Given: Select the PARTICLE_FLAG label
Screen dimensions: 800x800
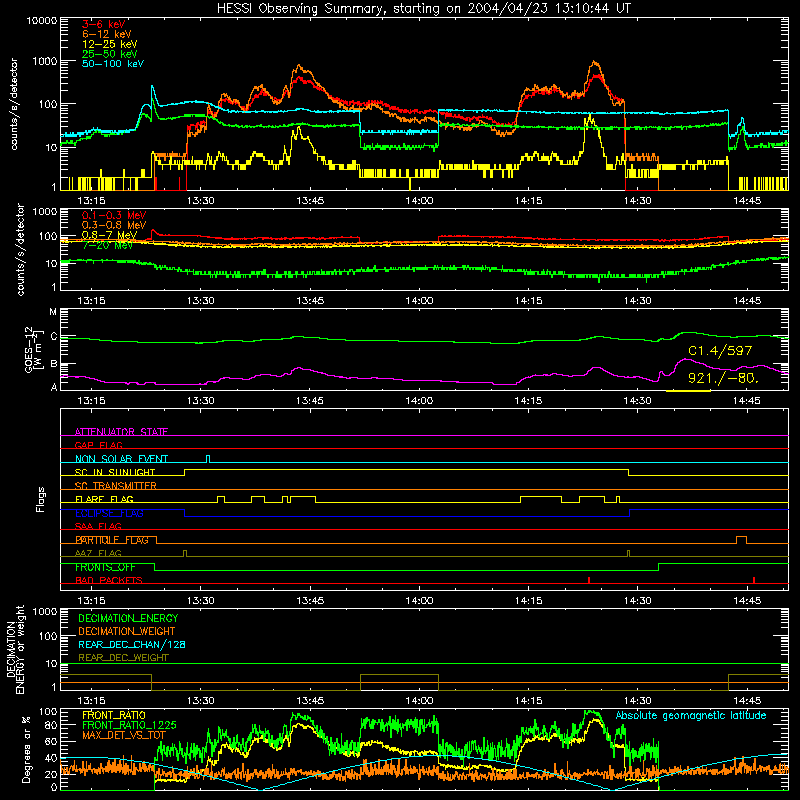Looking at the screenshot, I should point(112,539).
